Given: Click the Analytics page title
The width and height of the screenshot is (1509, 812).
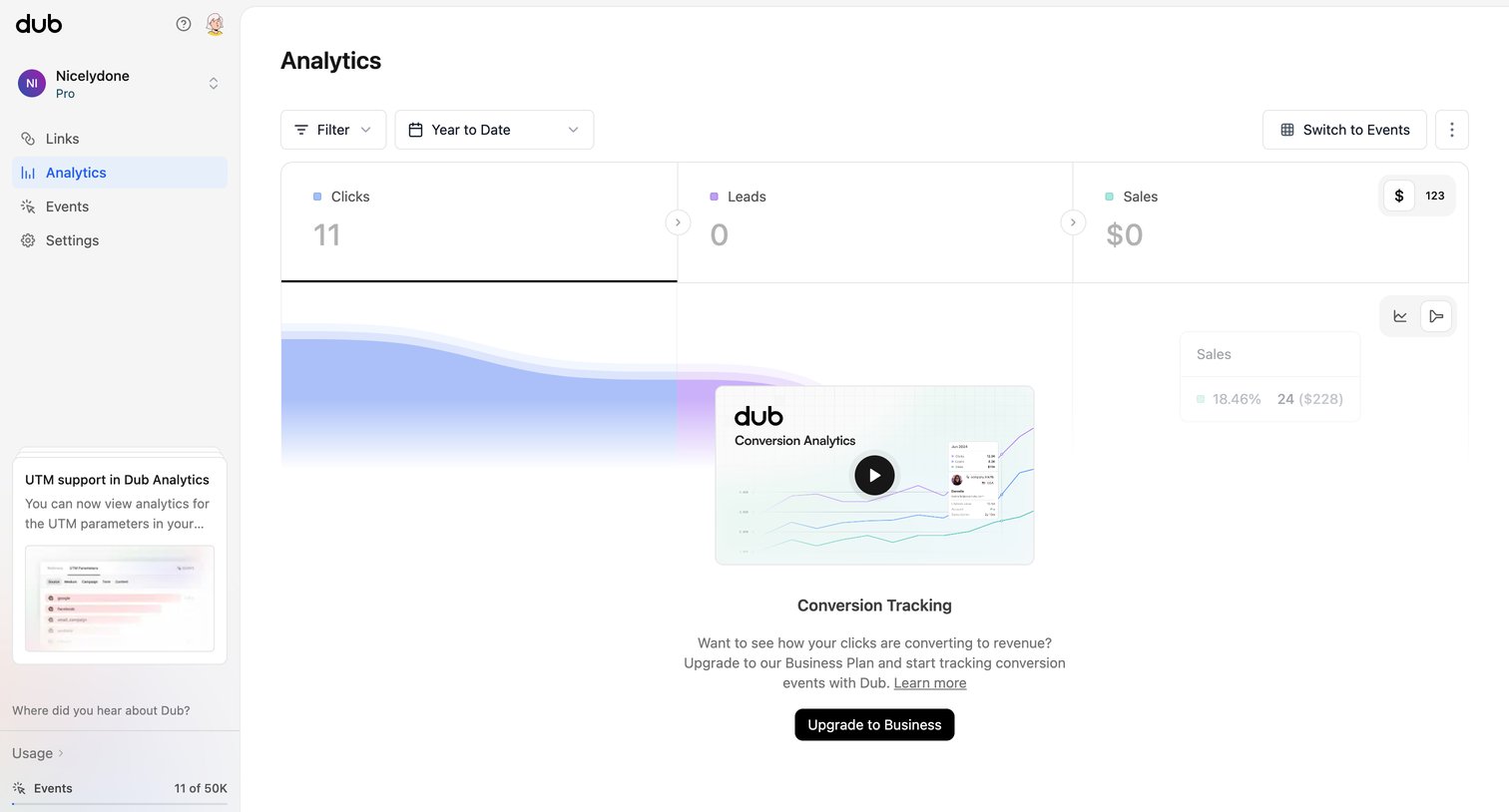Looking at the screenshot, I should pyautogui.click(x=331, y=61).
